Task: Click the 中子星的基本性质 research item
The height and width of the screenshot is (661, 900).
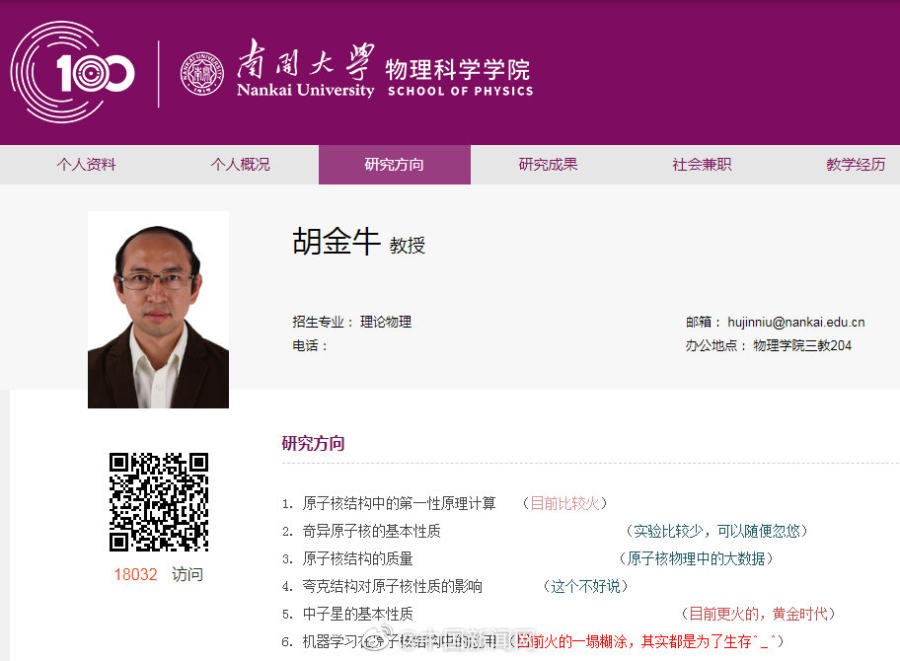Action: coord(357,614)
